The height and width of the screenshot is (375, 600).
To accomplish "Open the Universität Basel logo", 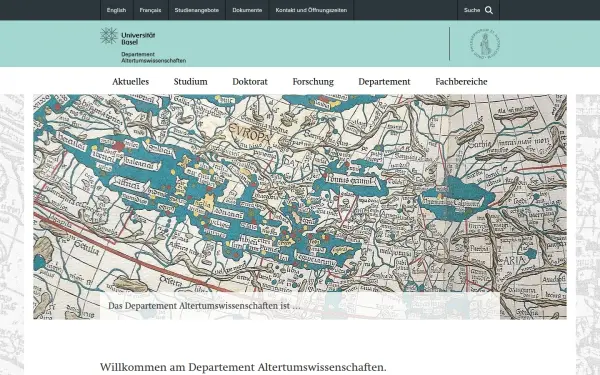I will [x=127, y=37].
